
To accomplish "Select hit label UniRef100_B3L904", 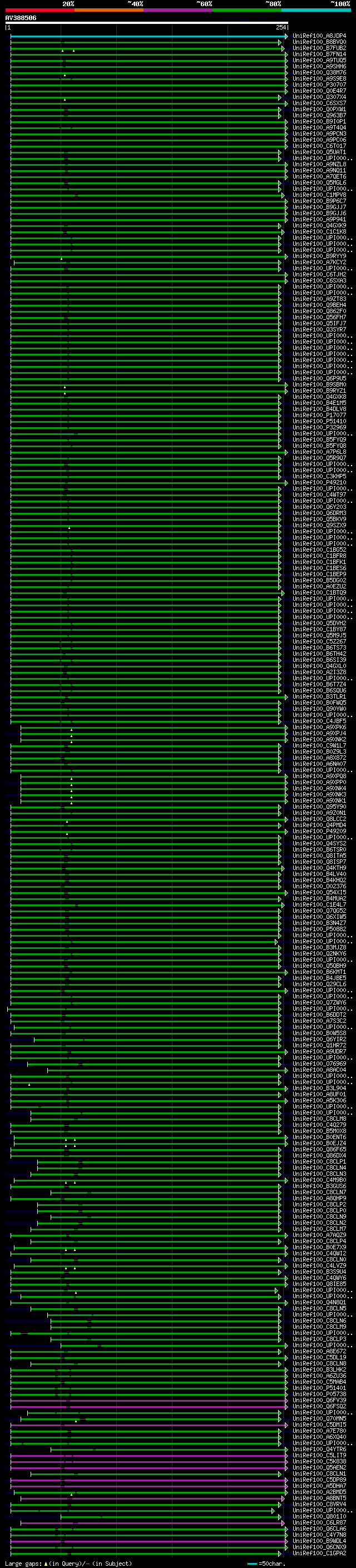I will (319, 1089).
